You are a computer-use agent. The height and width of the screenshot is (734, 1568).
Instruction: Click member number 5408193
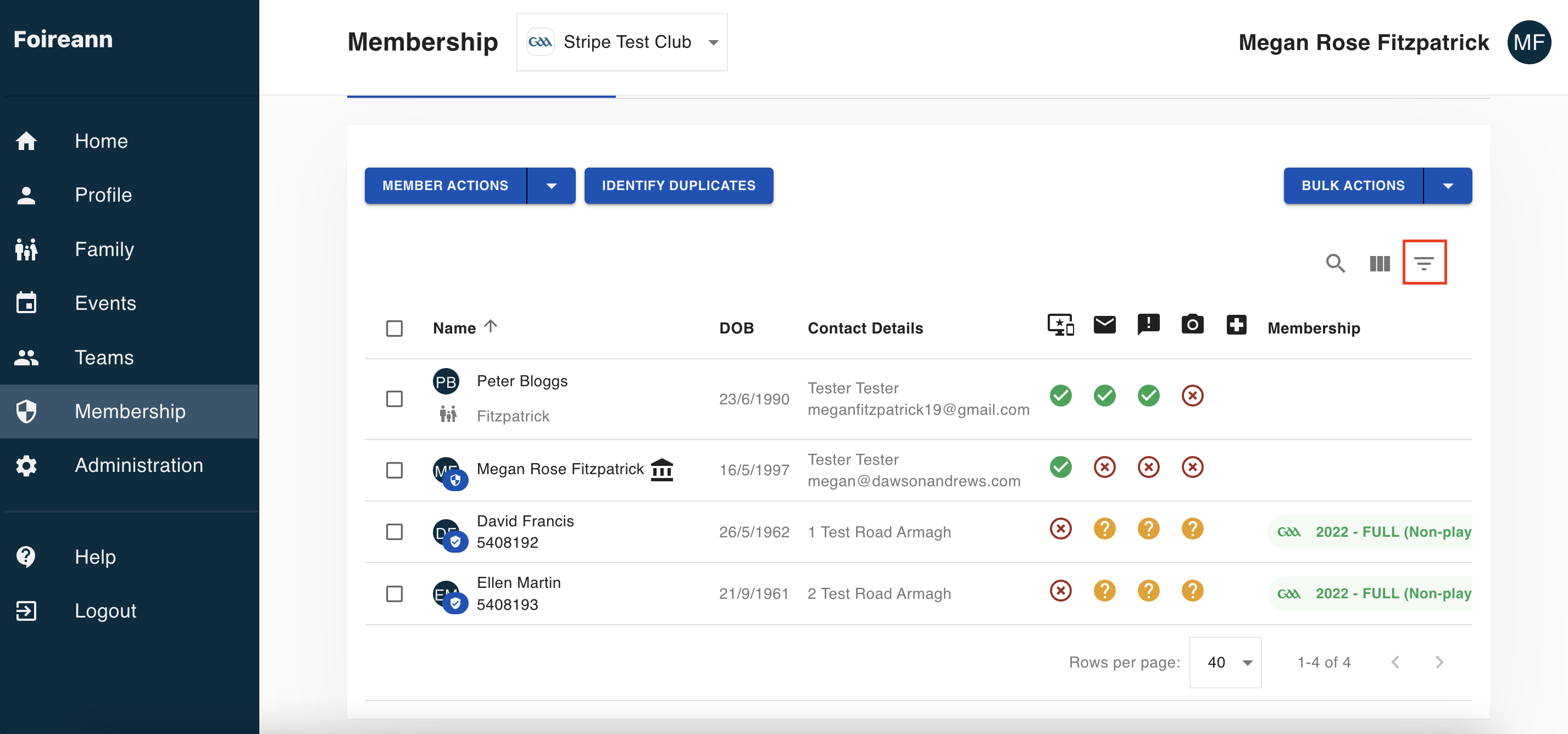tap(507, 604)
